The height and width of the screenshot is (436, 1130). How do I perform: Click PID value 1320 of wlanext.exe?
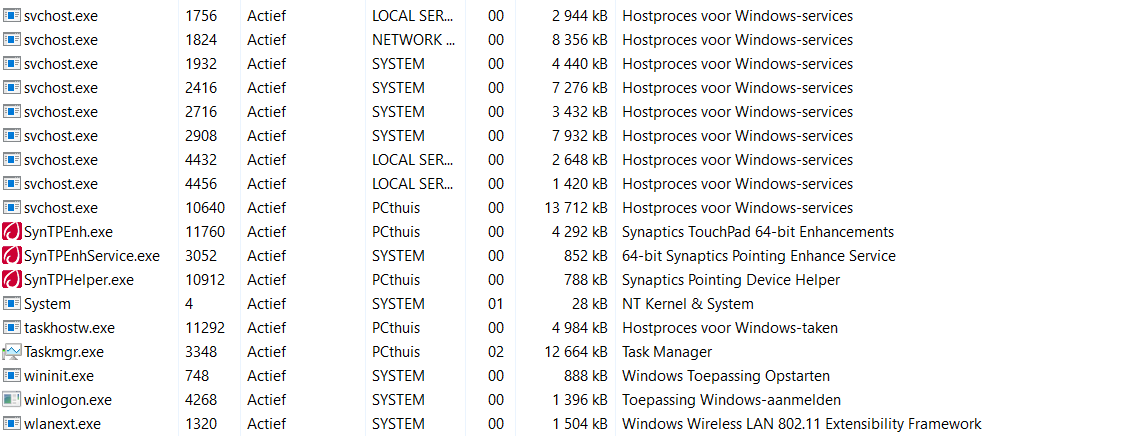pyautogui.click(x=201, y=424)
